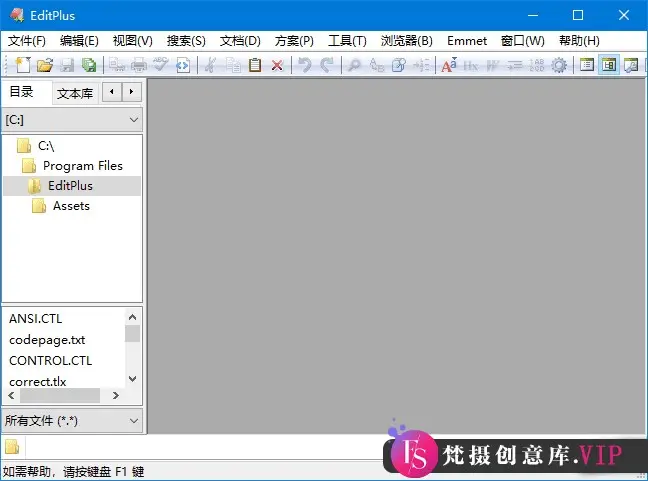648x481 pixels.
Task: Open the 搜索(S) menu
Action: pyautogui.click(x=186, y=41)
